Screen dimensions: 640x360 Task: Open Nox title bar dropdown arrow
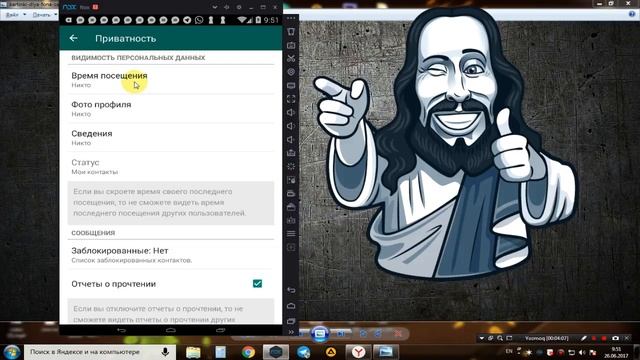[215, 7]
